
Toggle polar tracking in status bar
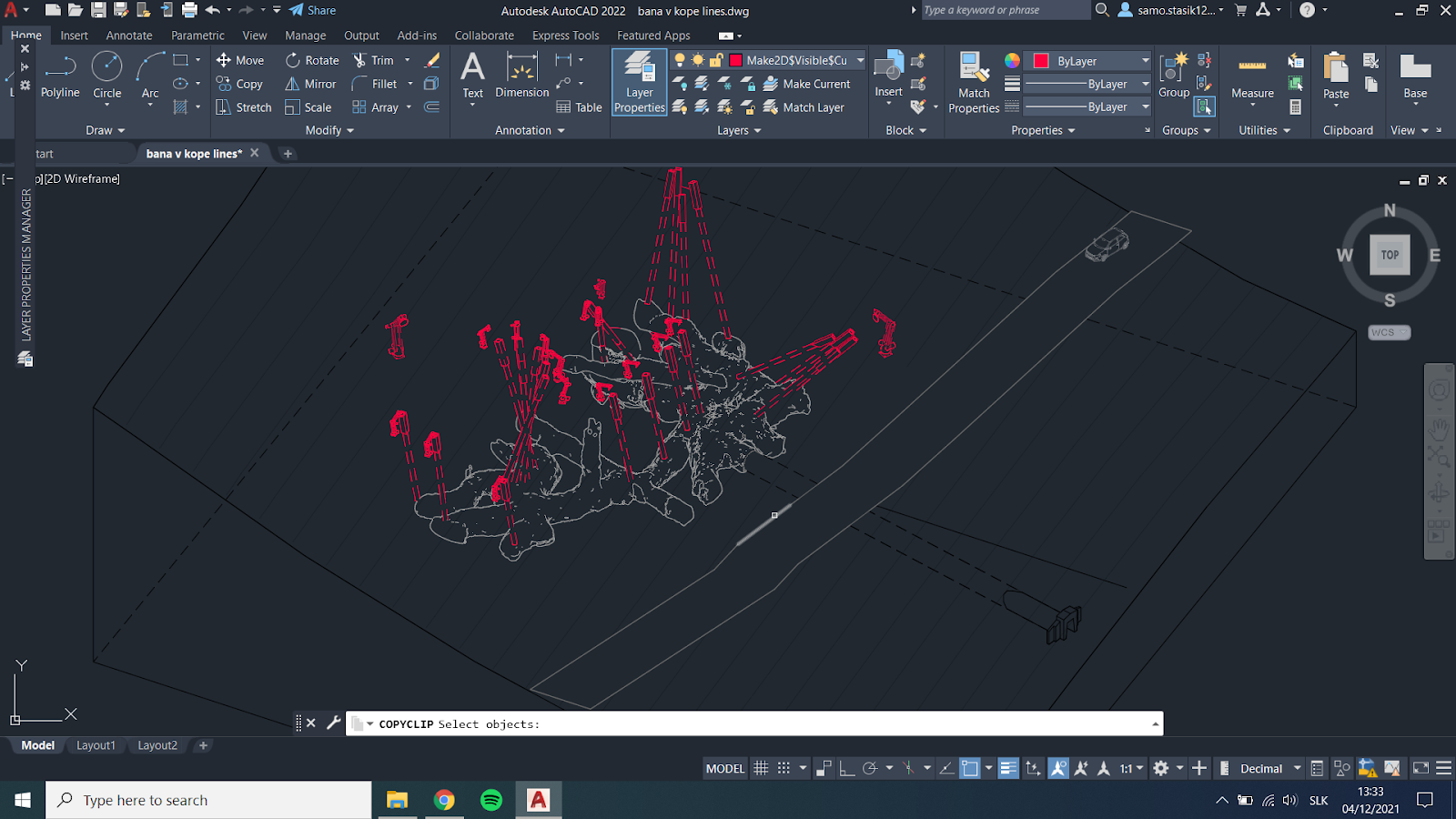(x=870, y=768)
